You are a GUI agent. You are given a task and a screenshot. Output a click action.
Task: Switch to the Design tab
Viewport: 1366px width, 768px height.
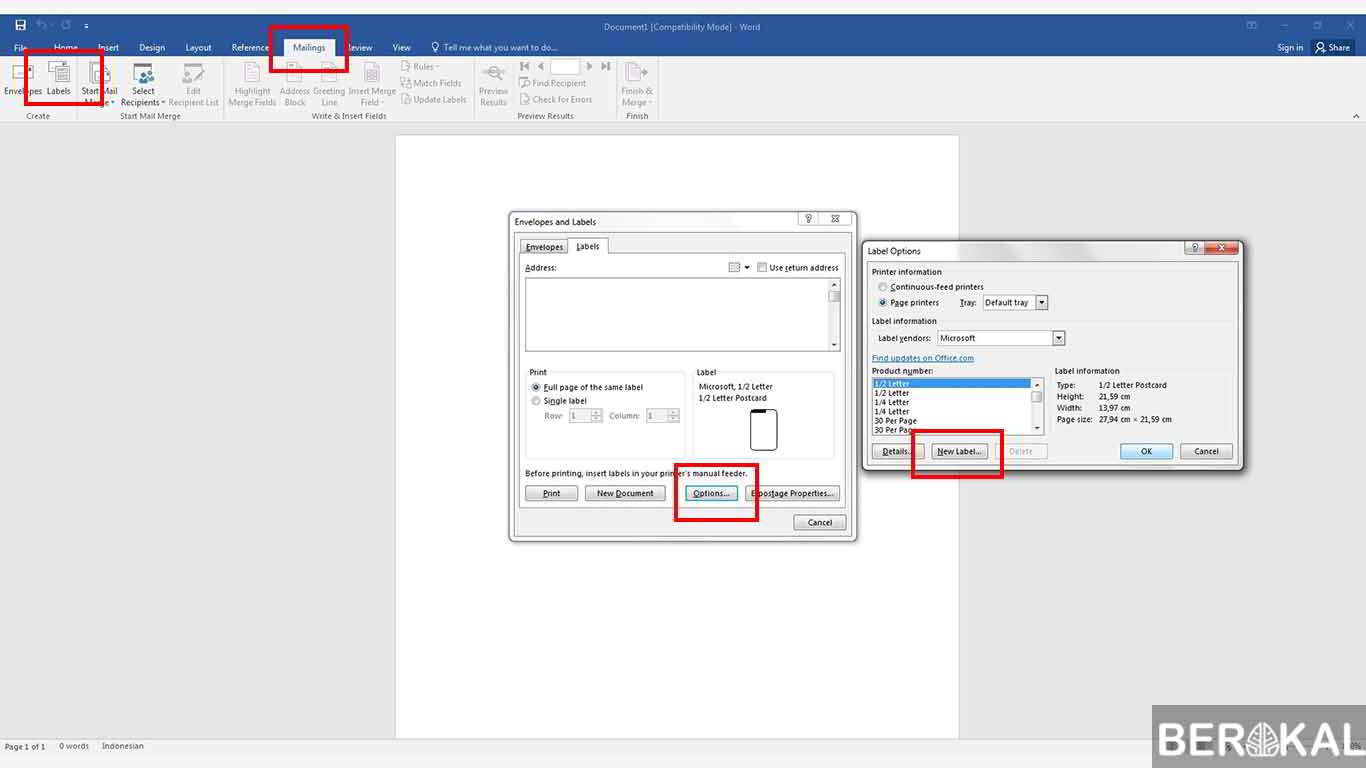[152, 47]
